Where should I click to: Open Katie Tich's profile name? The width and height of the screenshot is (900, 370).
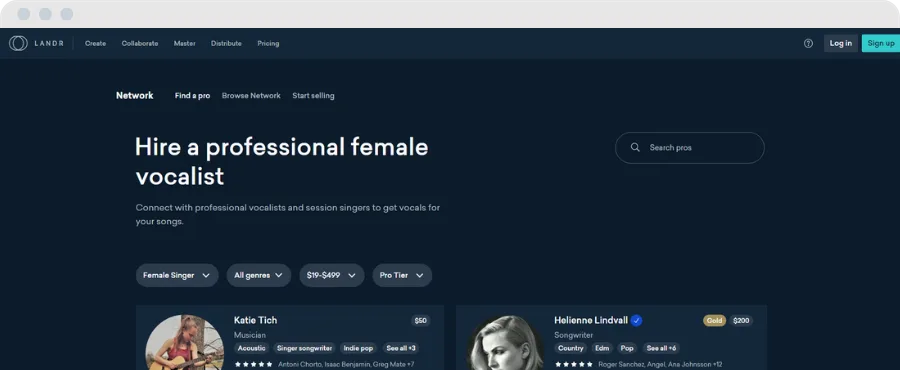[x=255, y=320]
